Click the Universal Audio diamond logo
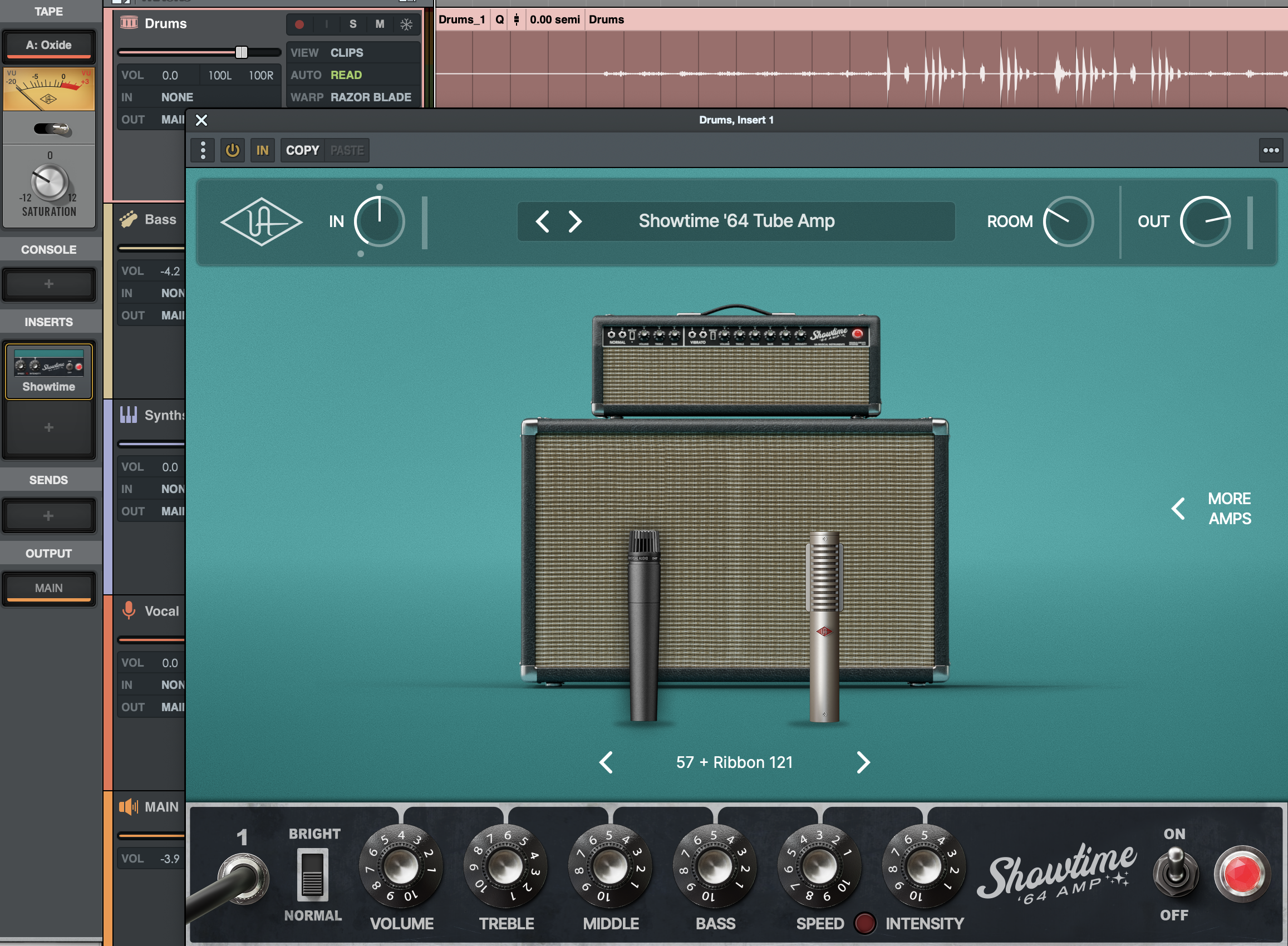Screen dimensions: 1288x946 pyautogui.click(x=262, y=221)
